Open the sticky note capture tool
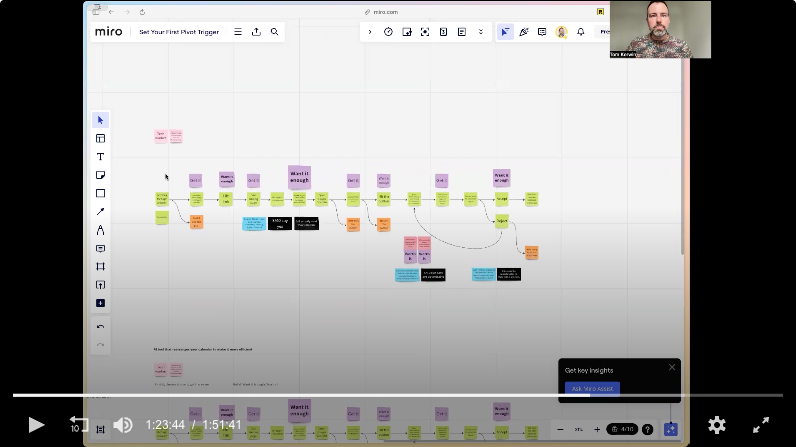Viewport: 796px width, 447px height. click(x=407, y=32)
